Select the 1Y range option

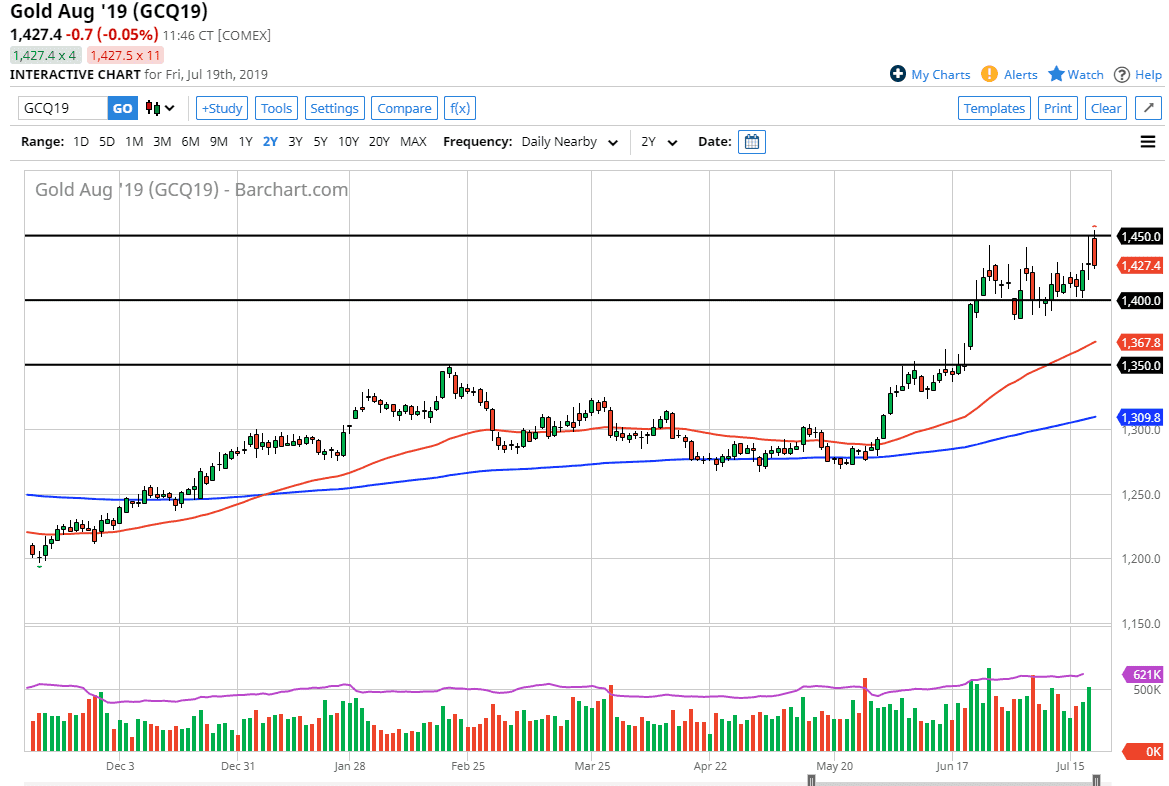(x=245, y=142)
